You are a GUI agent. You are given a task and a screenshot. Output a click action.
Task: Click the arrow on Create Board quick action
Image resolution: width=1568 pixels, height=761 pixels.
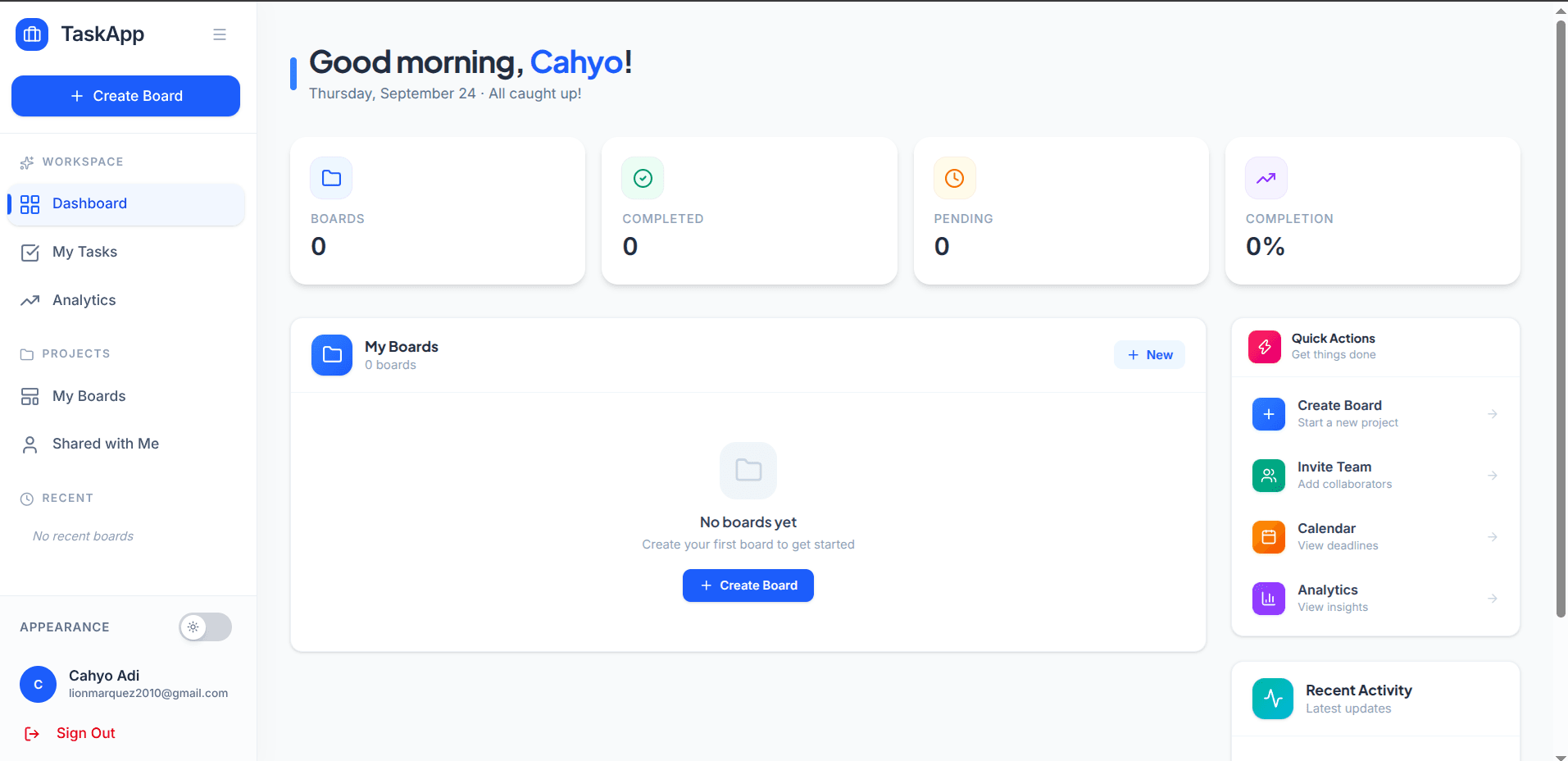tap(1493, 414)
